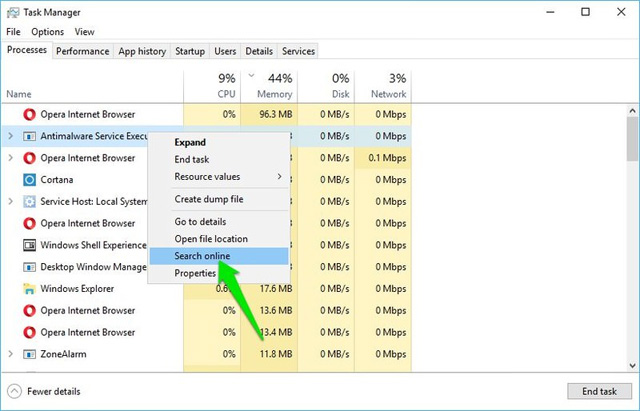Screen dimensions: 640x411
Task: Select the Cortana process name
Action: tap(57, 180)
